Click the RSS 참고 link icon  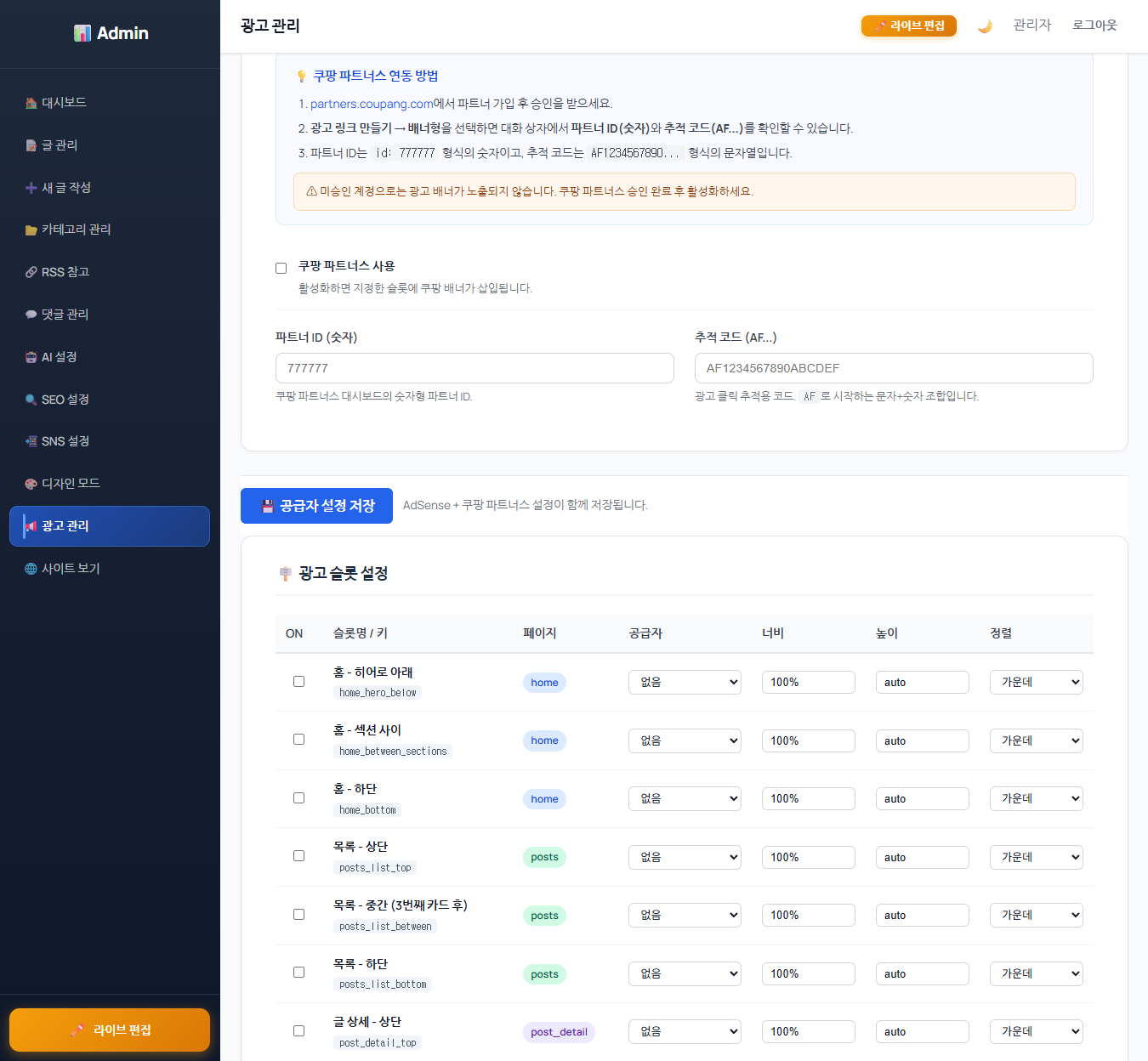click(x=31, y=272)
